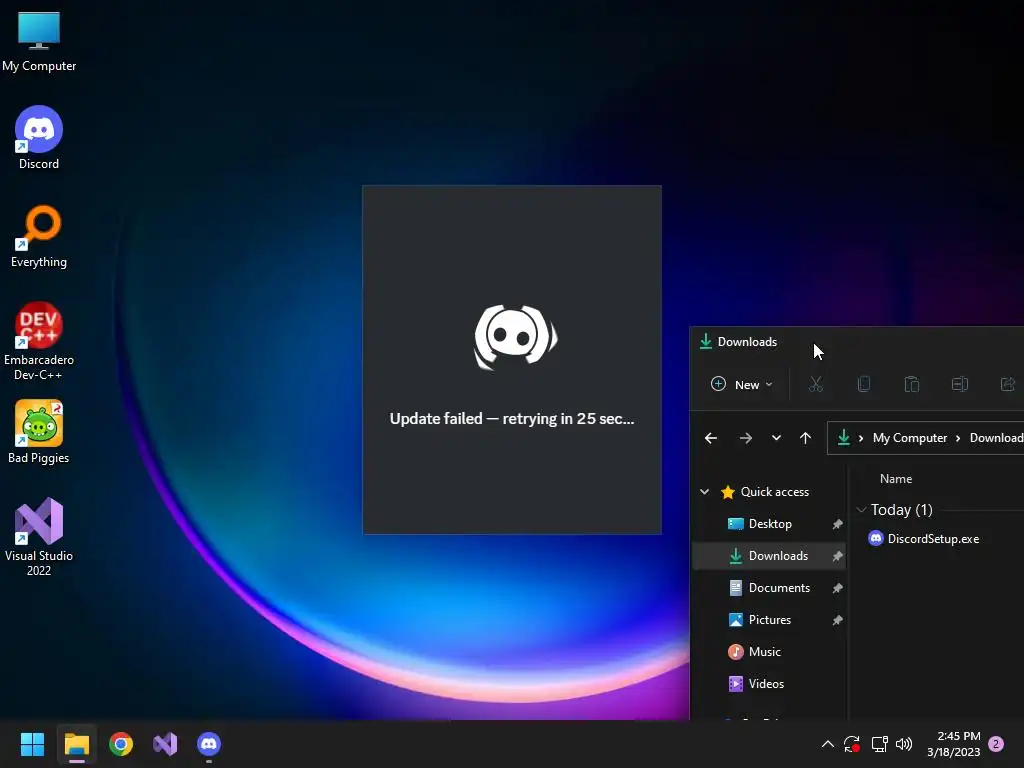Collapse Quick access tree node
The width and height of the screenshot is (1024, 768).
click(x=705, y=492)
